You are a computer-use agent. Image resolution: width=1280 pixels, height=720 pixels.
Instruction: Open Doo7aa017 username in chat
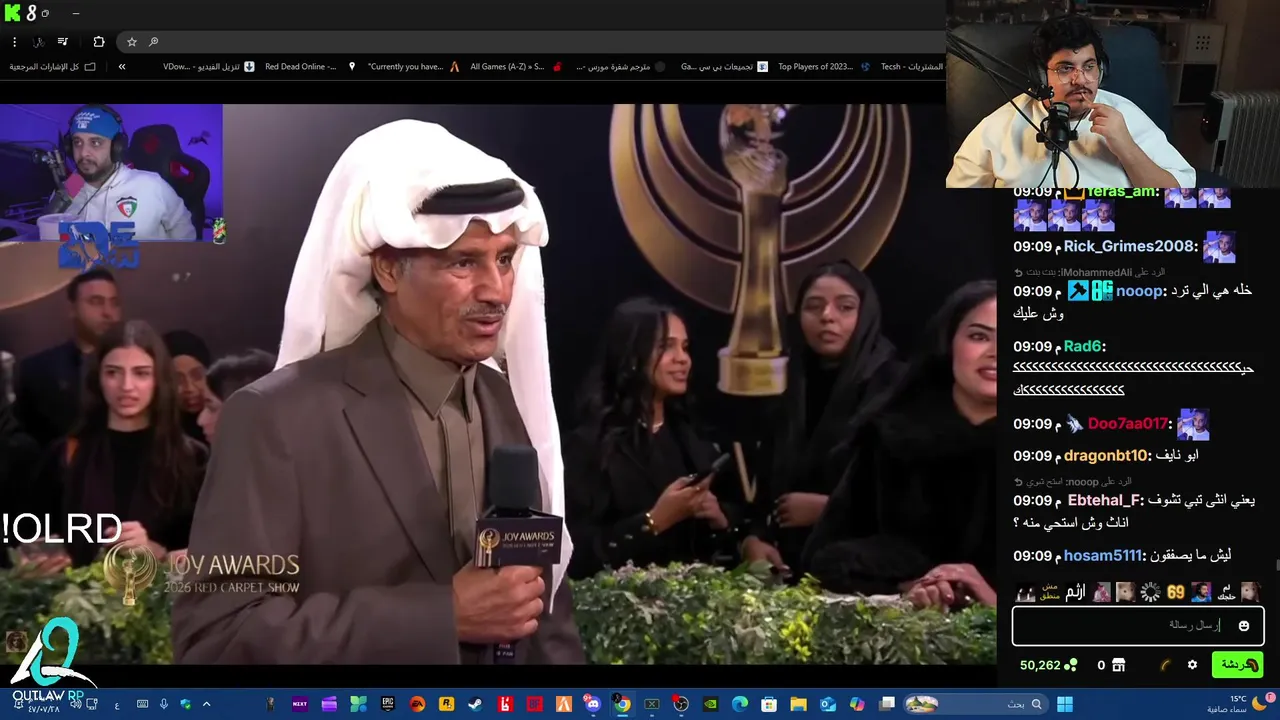pyautogui.click(x=1128, y=424)
